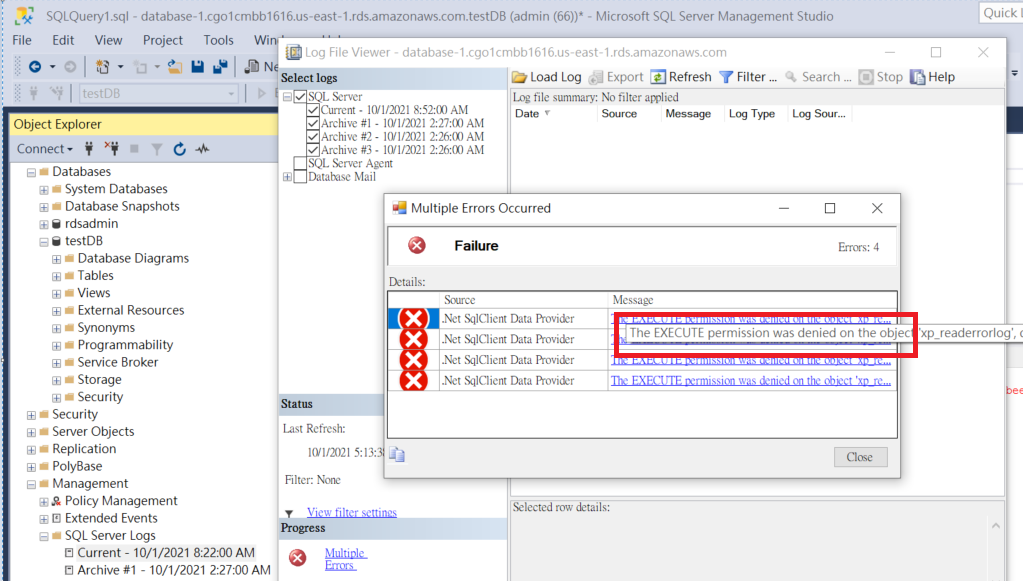Click the Stop button in Log File Viewer

coord(881,77)
